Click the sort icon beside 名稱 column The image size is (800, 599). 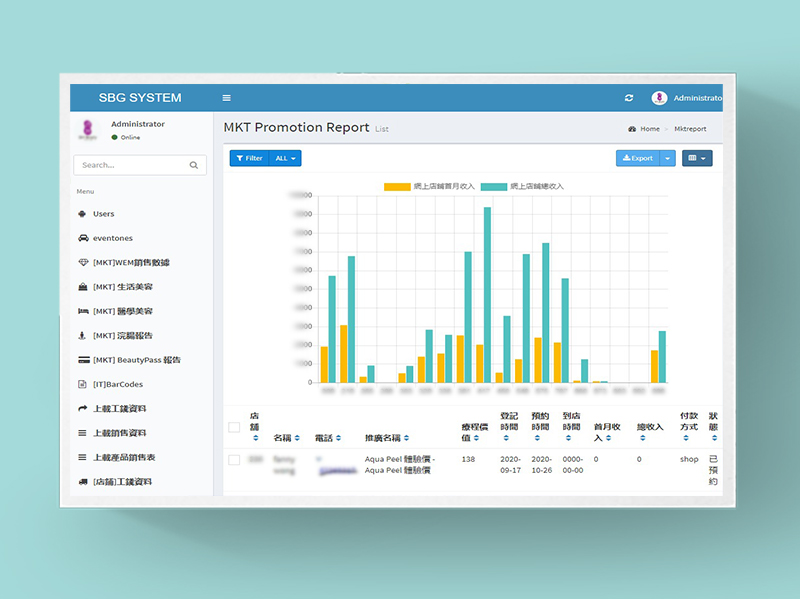(297, 438)
